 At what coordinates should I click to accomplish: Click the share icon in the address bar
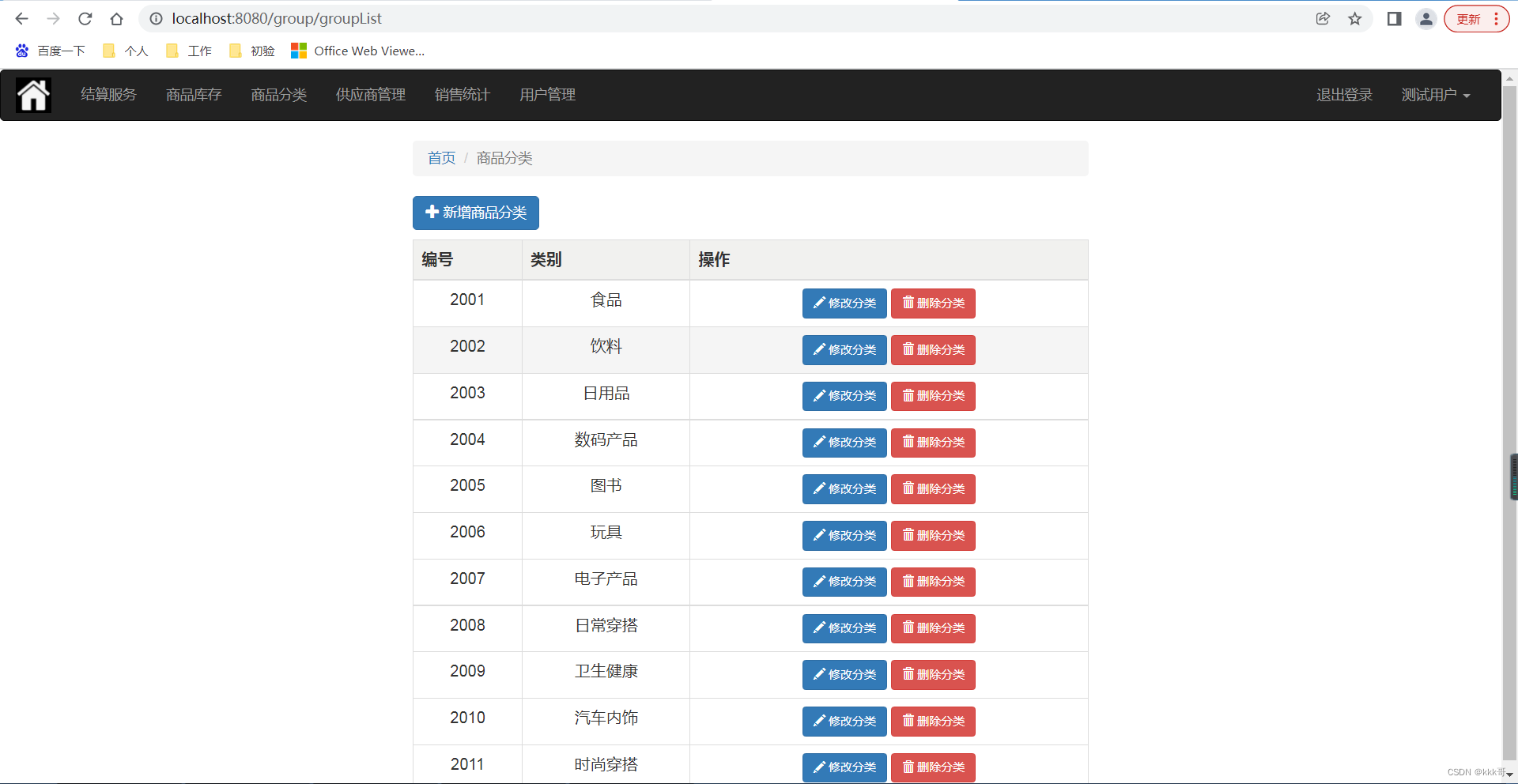coord(1323,18)
